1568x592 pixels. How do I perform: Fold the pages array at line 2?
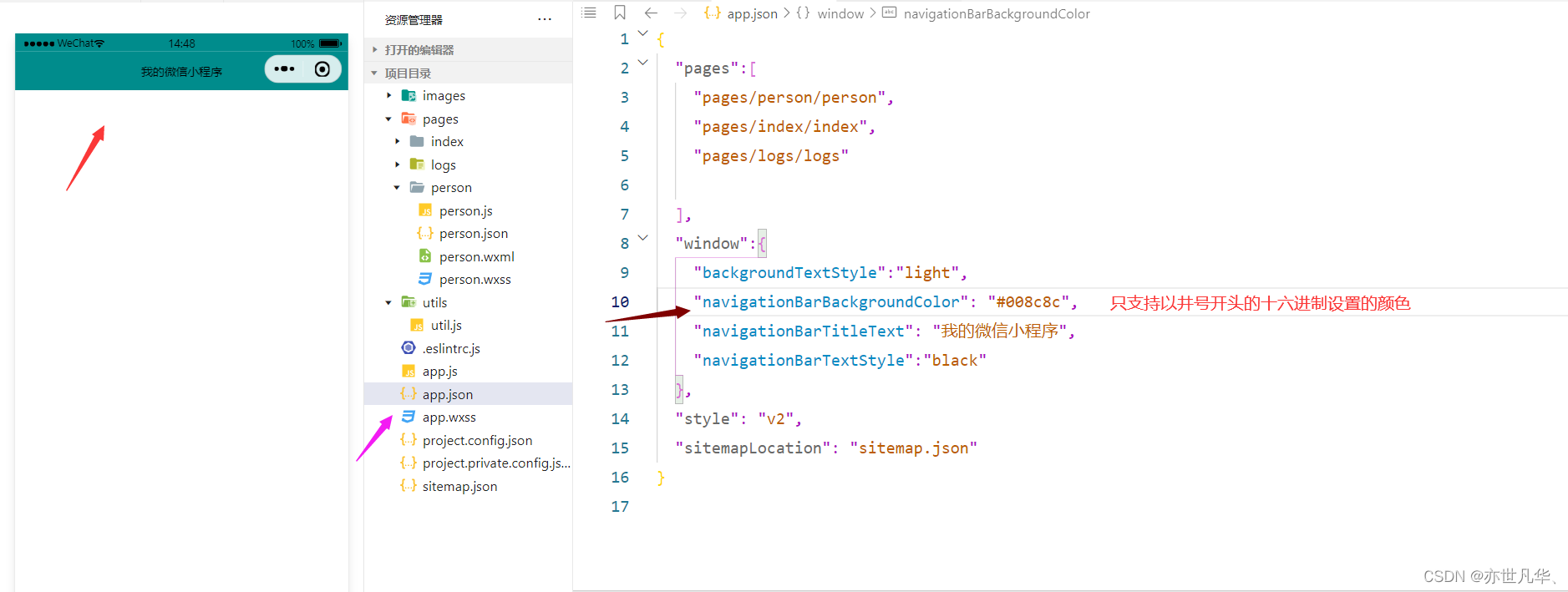click(x=642, y=63)
